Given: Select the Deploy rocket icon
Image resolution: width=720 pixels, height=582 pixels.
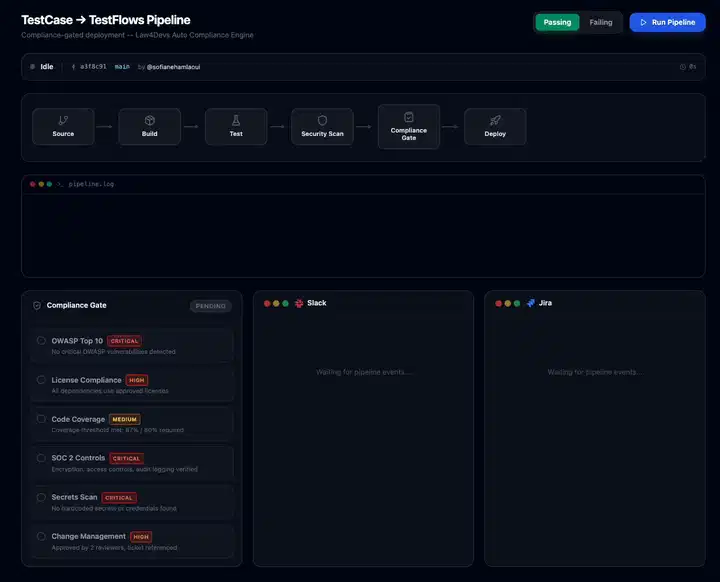Looking at the screenshot, I should click(x=495, y=120).
